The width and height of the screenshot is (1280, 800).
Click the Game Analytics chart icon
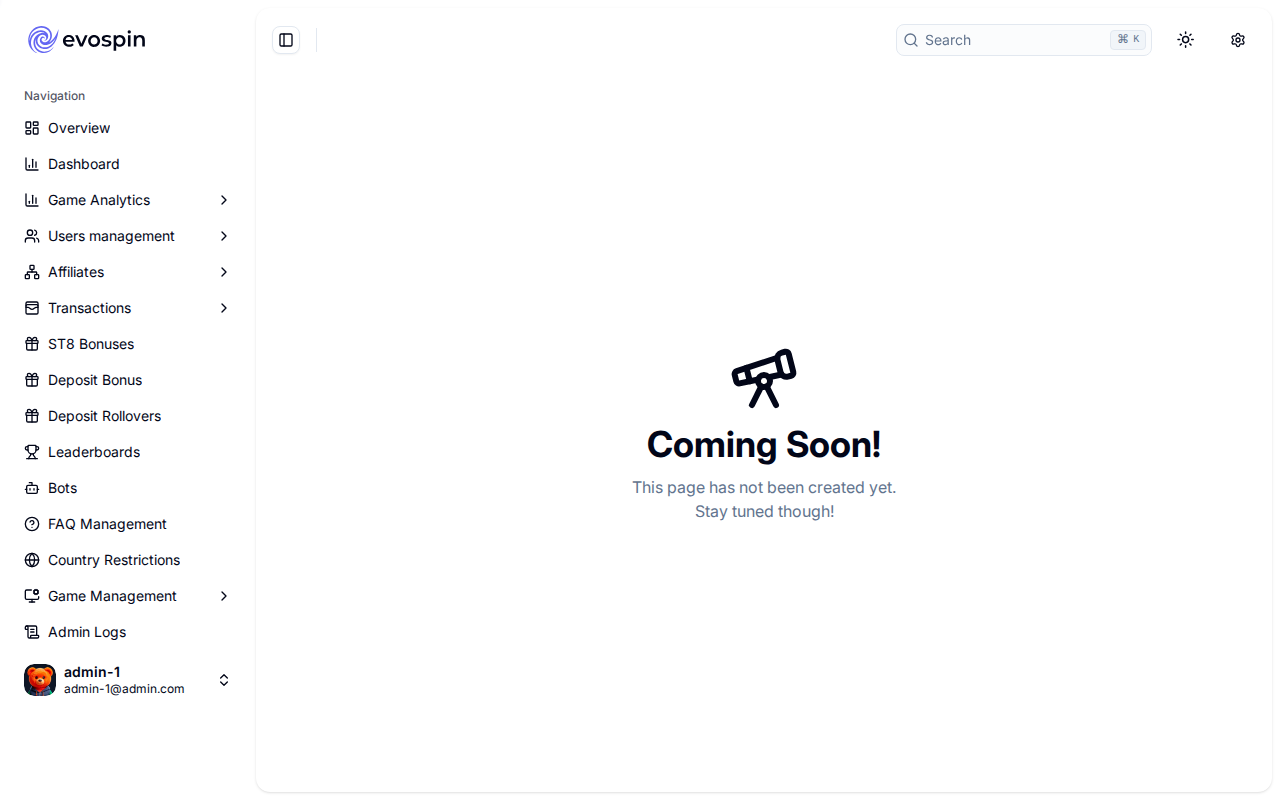32,200
